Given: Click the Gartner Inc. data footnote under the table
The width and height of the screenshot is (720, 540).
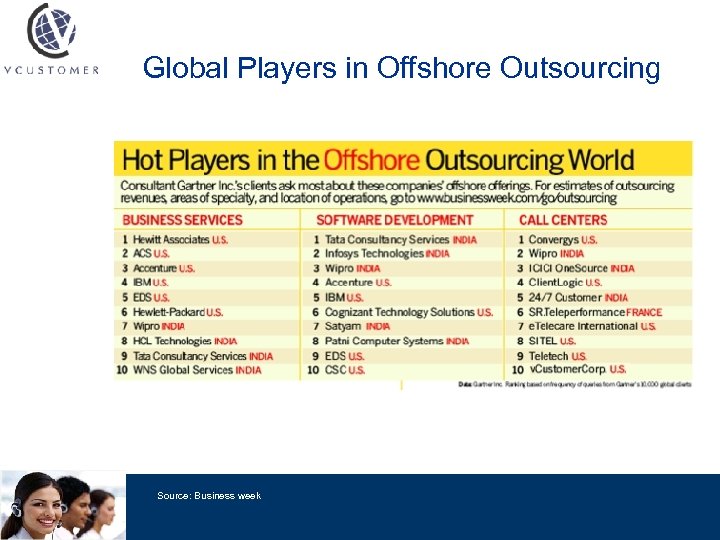Looking at the screenshot, I should click(574, 384).
